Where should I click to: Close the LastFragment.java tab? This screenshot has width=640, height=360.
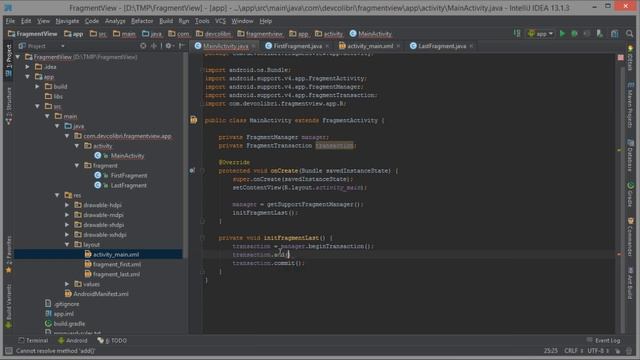pyautogui.click(x=471, y=46)
